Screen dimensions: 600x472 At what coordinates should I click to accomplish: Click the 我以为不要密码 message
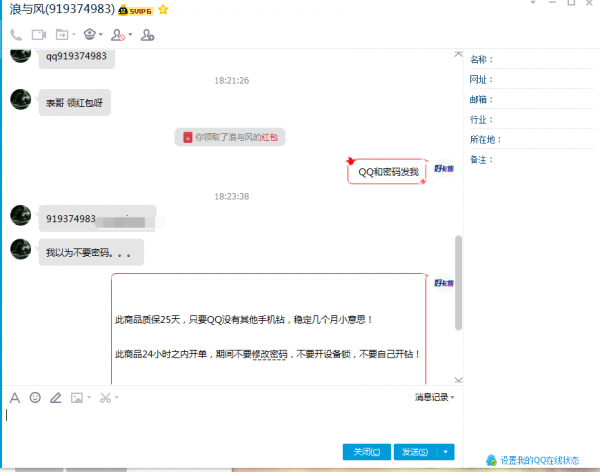(91, 252)
